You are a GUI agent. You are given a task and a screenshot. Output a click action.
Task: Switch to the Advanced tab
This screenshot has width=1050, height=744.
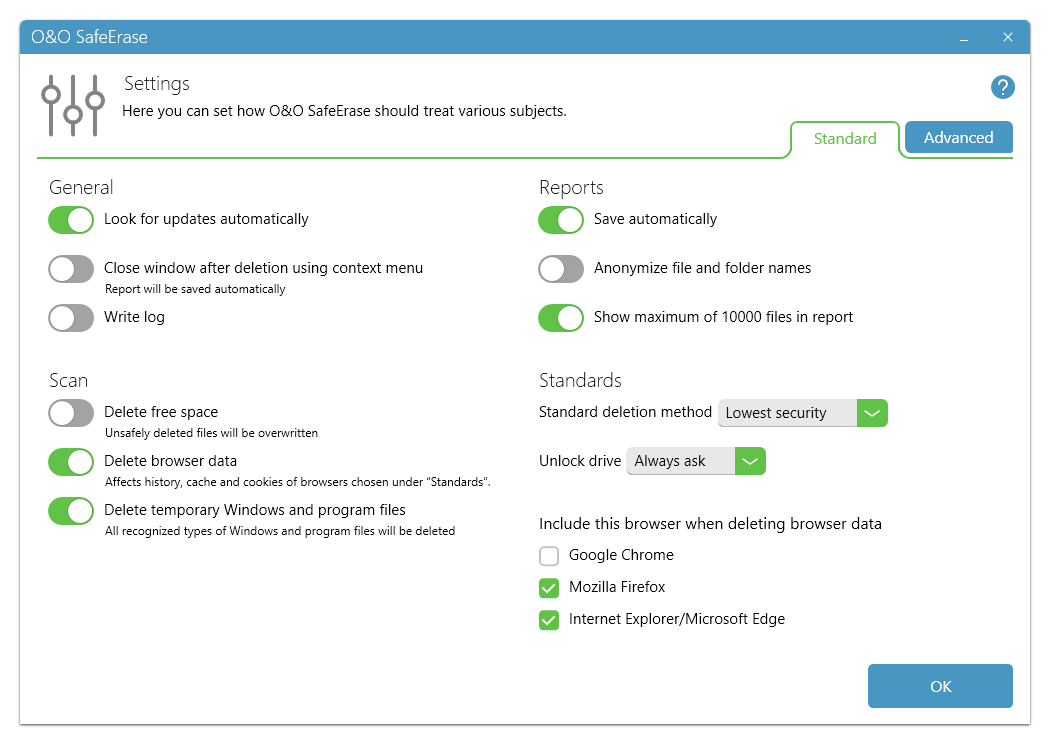coord(957,137)
